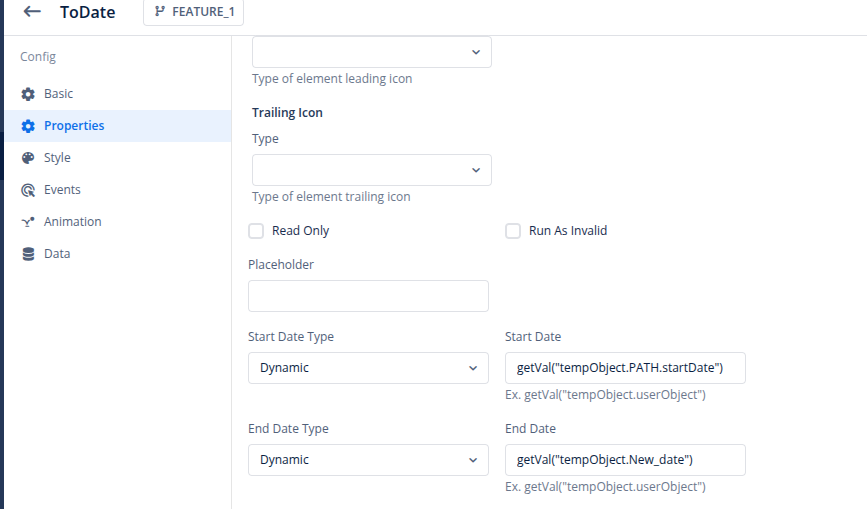Open the Basic config section

pyautogui.click(x=118, y=94)
